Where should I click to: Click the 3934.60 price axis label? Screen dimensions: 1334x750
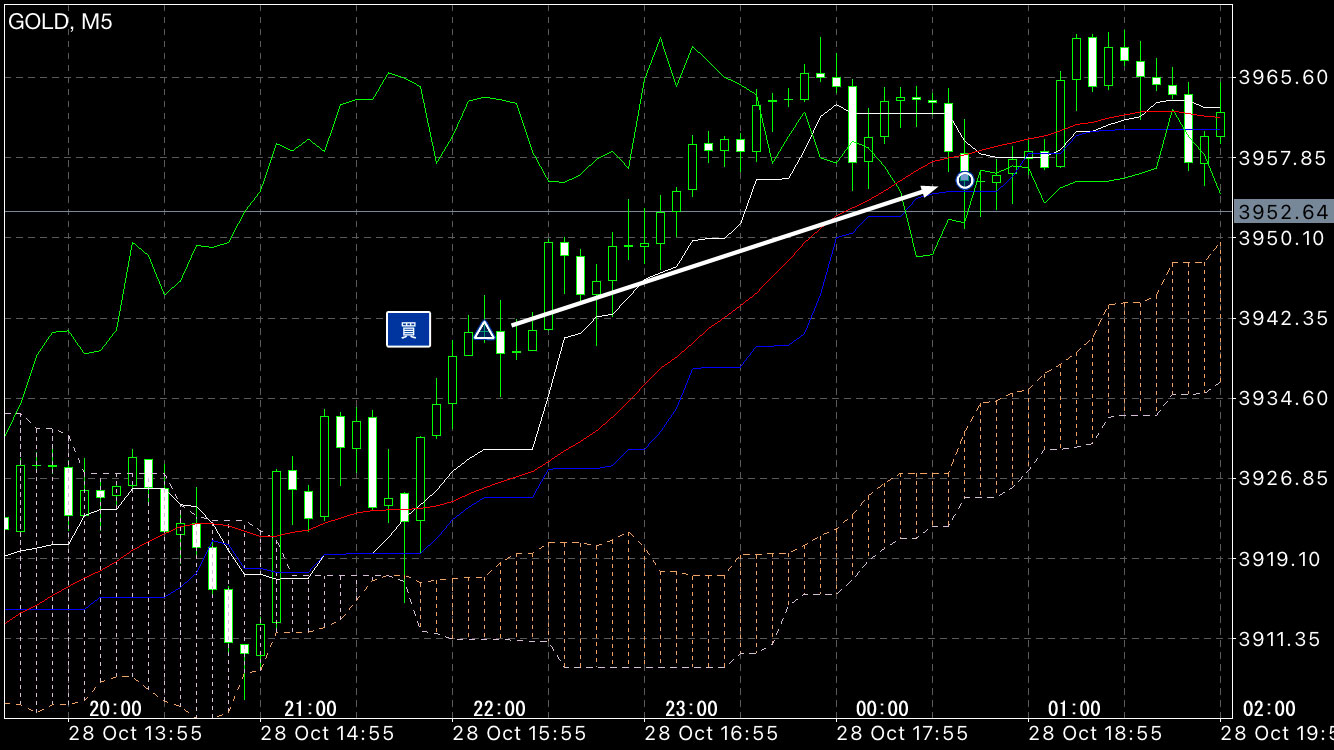coord(1282,398)
